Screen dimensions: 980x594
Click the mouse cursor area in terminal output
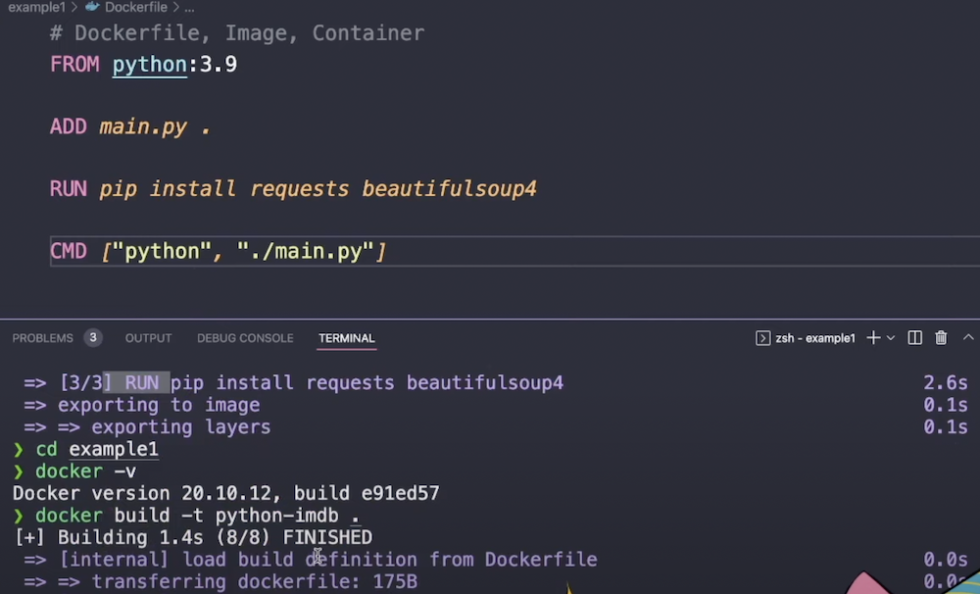coord(316,556)
